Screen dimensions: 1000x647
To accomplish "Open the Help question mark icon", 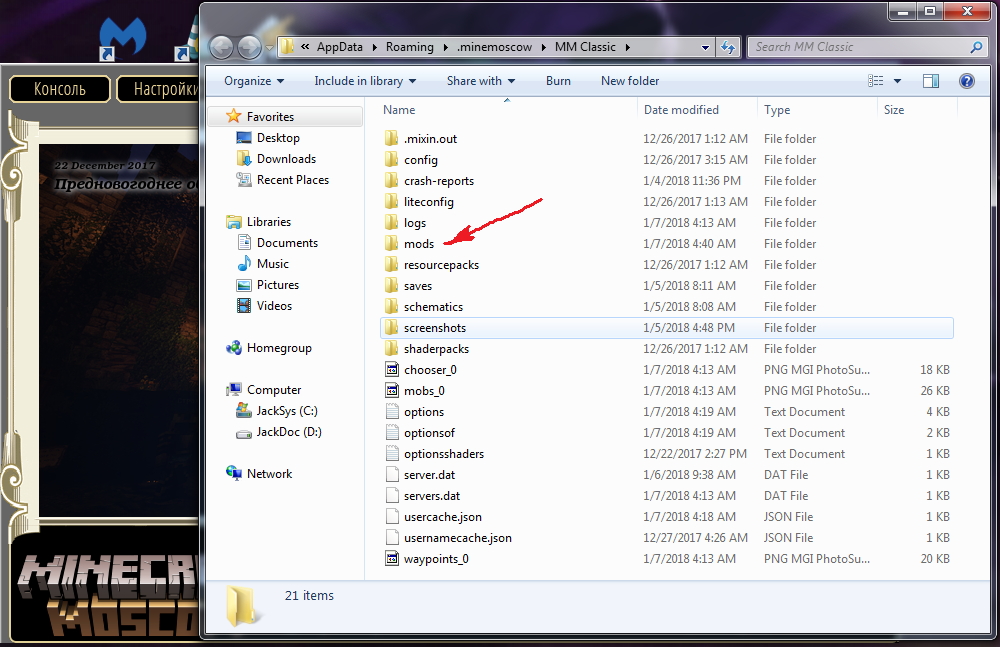I will 966,81.
